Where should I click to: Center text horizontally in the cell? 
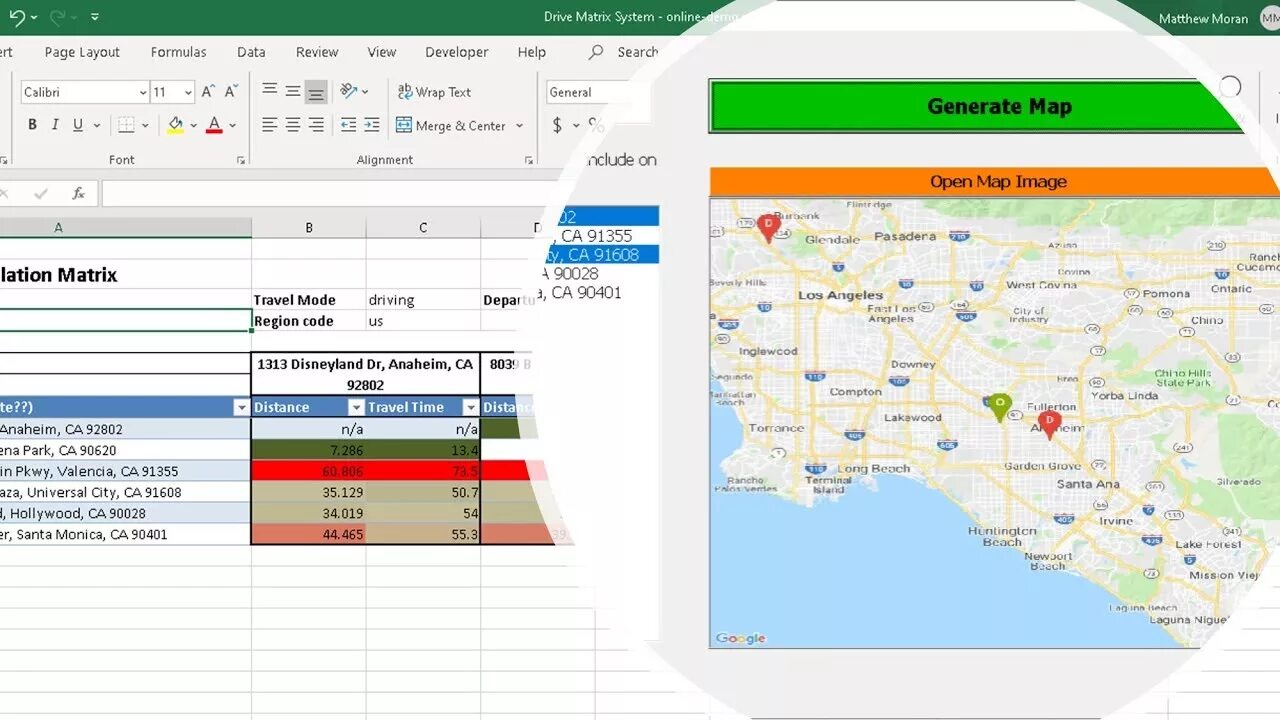[x=293, y=125]
